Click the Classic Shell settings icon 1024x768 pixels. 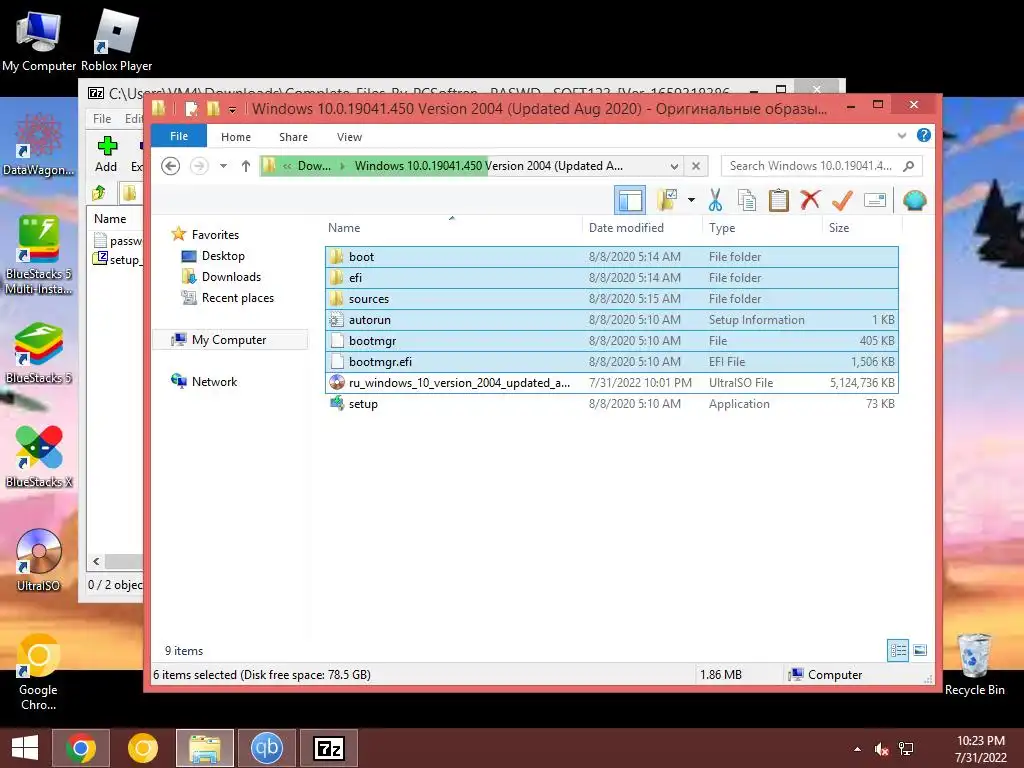tap(914, 200)
